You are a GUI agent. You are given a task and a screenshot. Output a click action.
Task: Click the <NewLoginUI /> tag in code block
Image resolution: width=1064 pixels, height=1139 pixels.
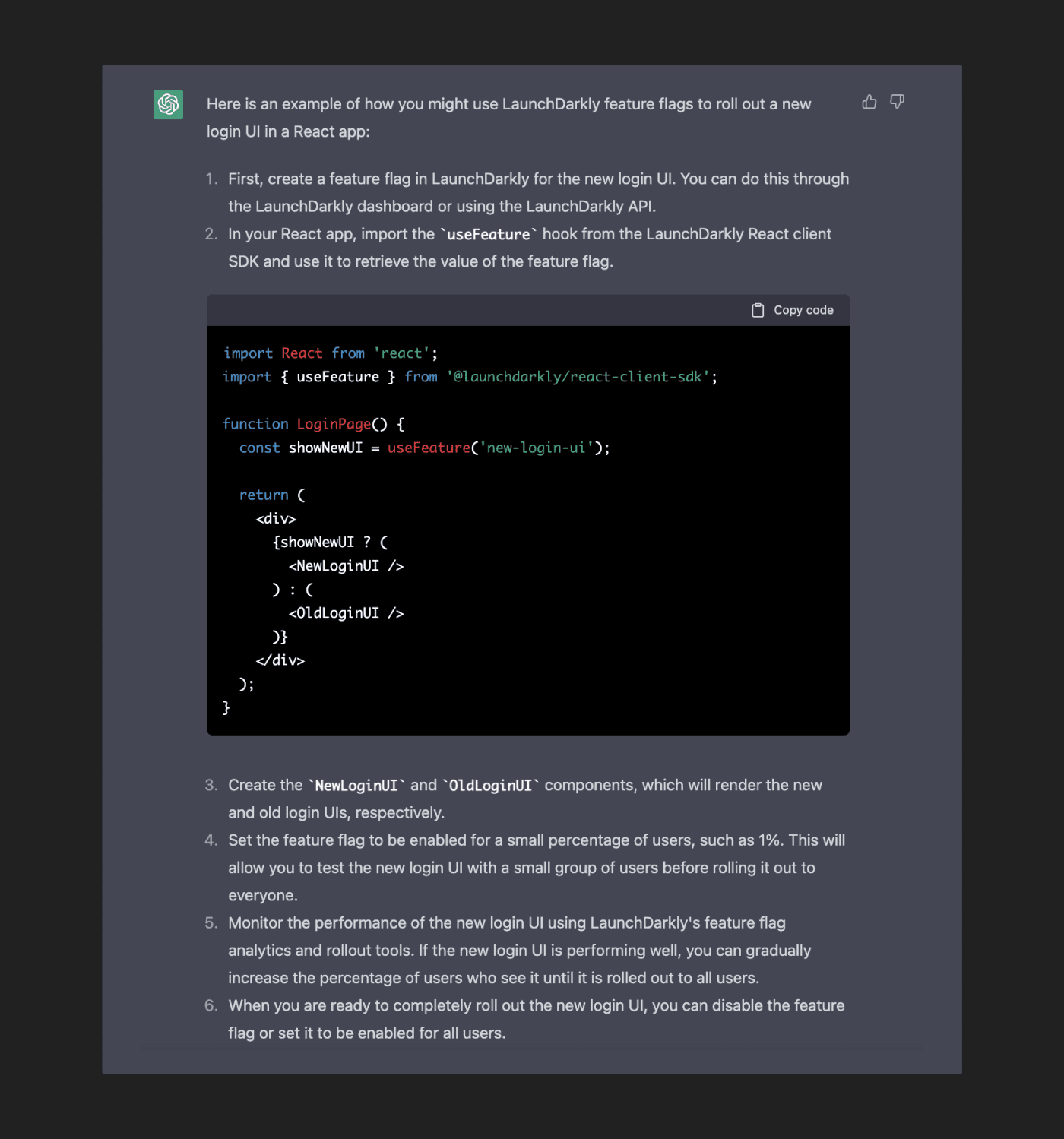(x=346, y=565)
